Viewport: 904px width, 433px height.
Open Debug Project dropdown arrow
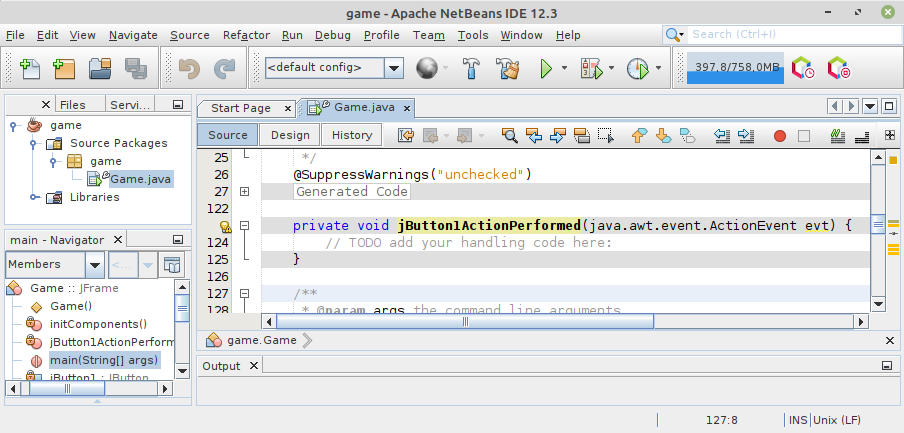tap(611, 68)
